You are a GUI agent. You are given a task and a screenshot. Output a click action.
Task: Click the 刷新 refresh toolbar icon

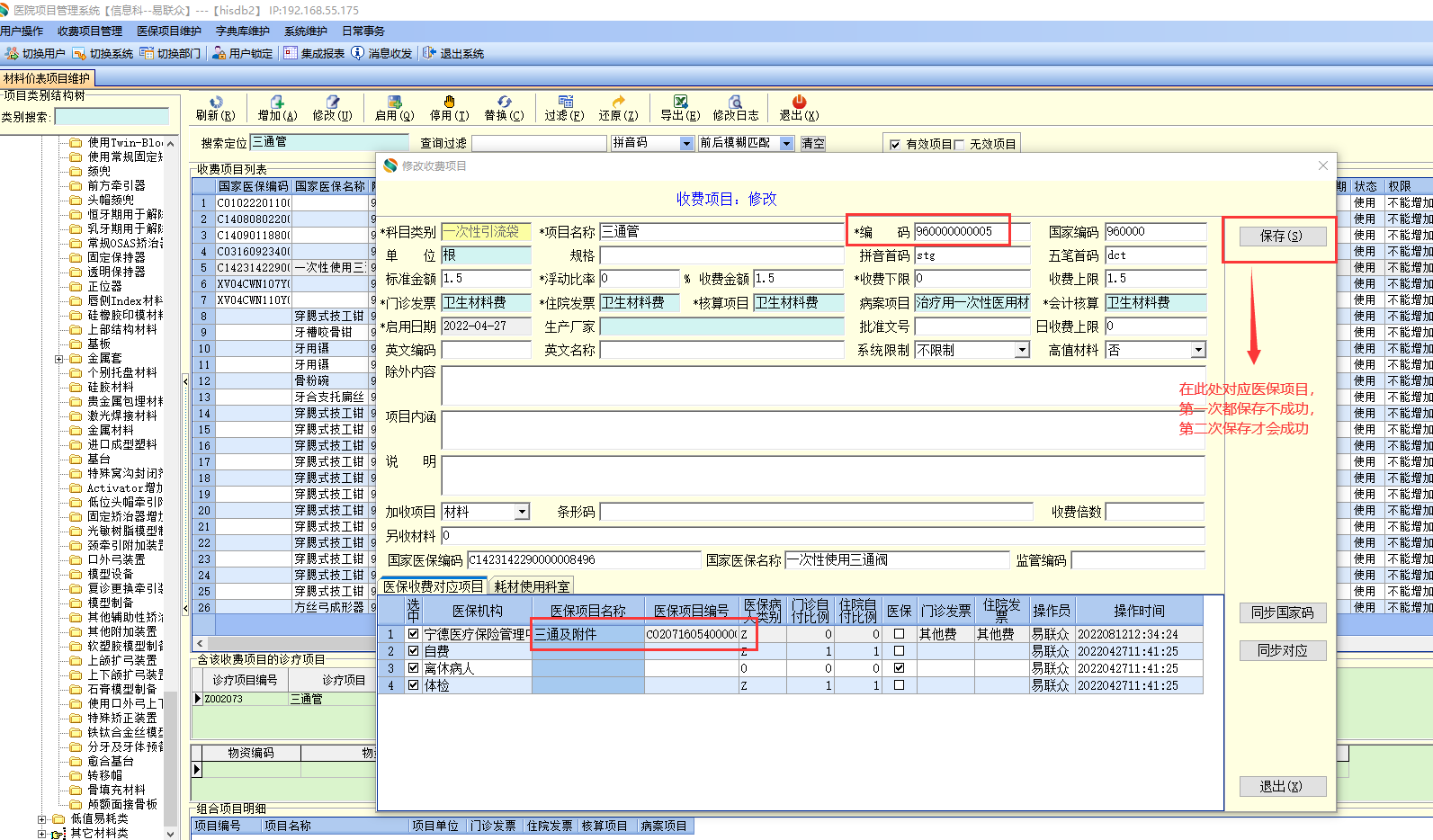pos(216,102)
